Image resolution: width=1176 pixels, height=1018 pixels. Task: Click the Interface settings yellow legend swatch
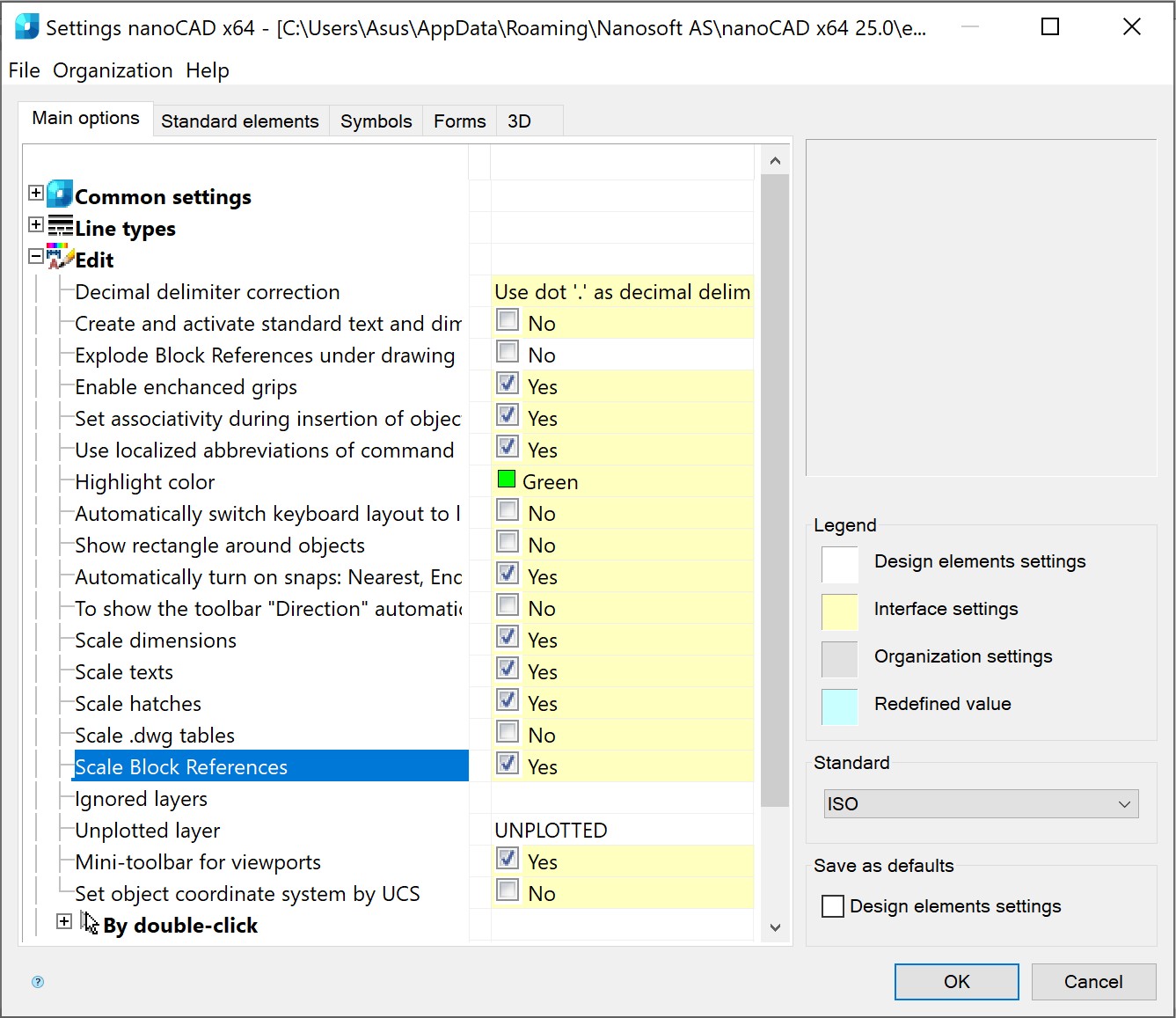839,612
